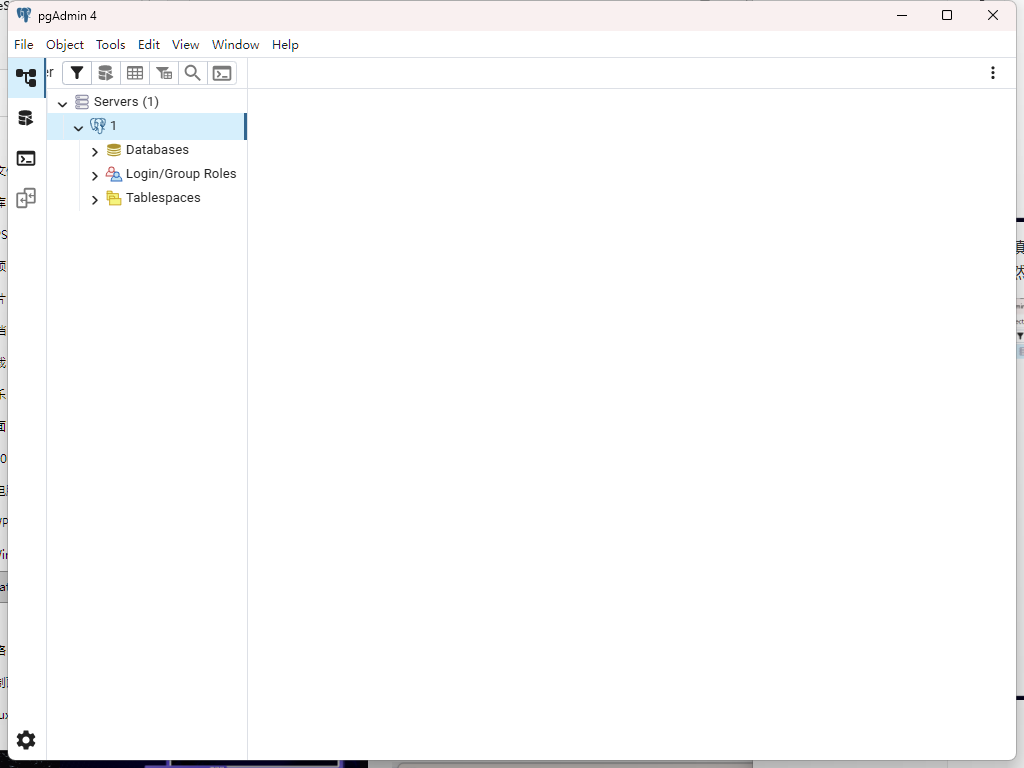The image size is (1024, 768).
Task: Open the Help menu
Action: tap(285, 45)
